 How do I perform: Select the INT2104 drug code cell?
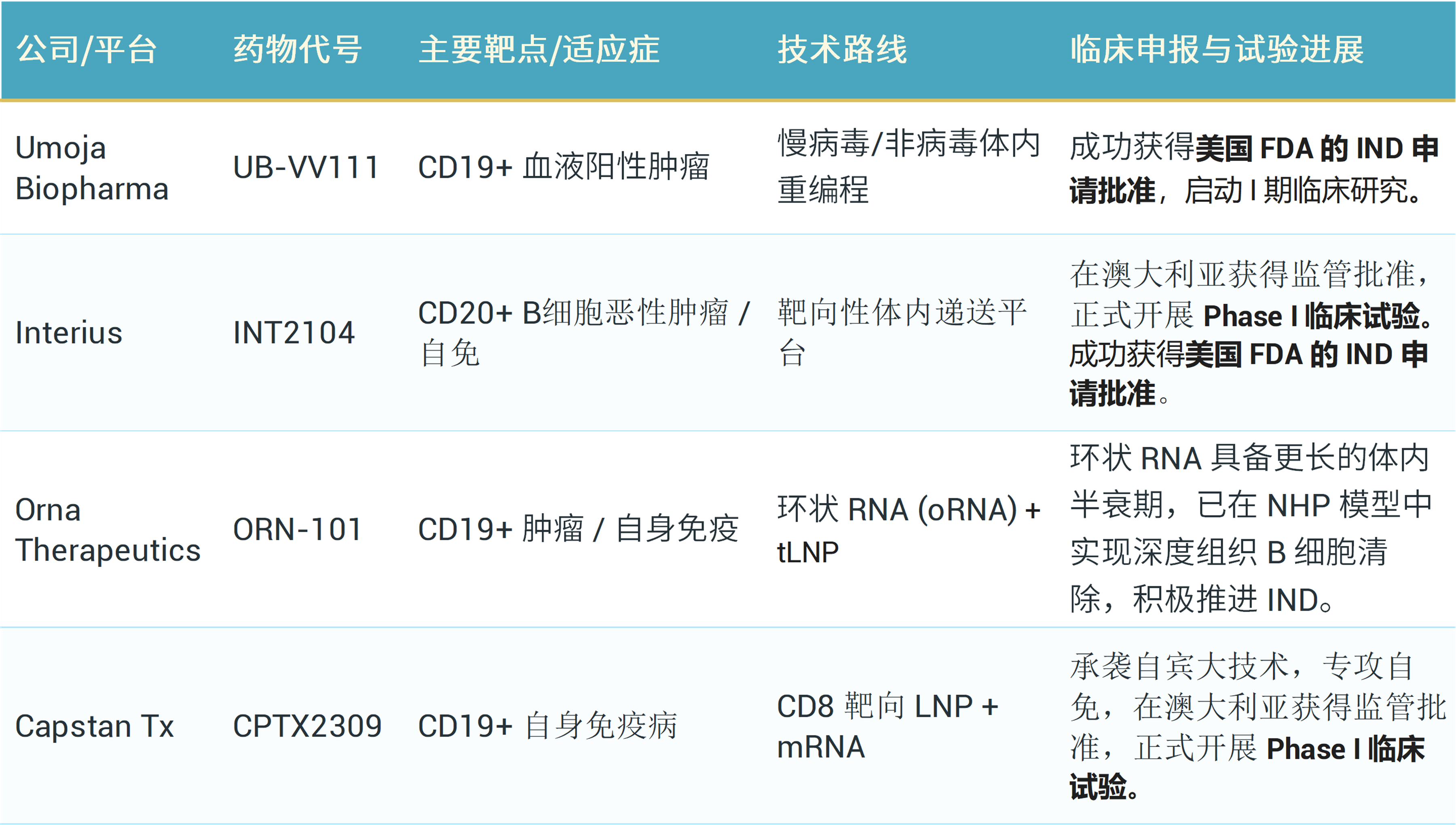tap(294, 332)
